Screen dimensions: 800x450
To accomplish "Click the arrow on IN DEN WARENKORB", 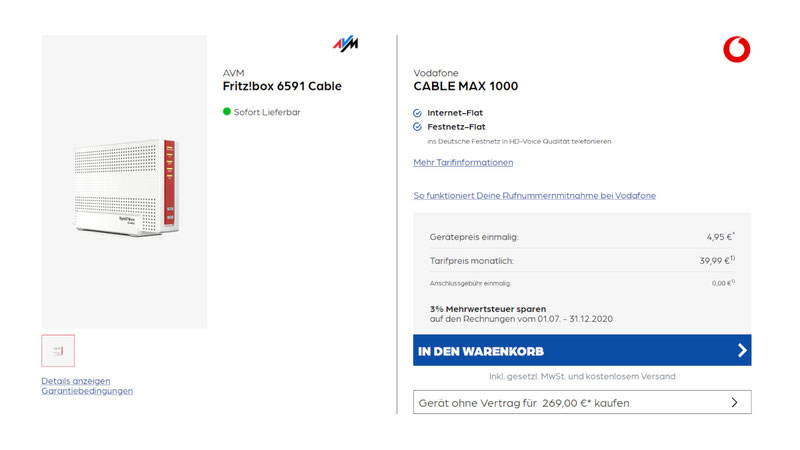I will pos(742,351).
